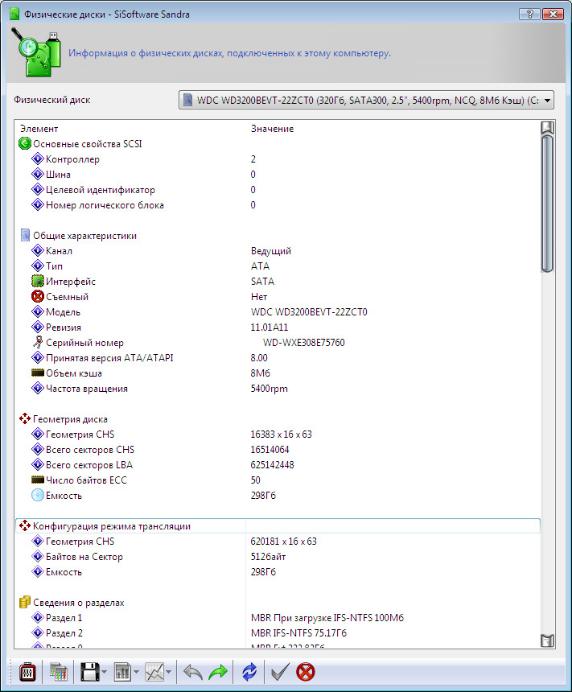Select the Всего секторов LBA row
This screenshot has width=572, height=692.
point(278,465)
